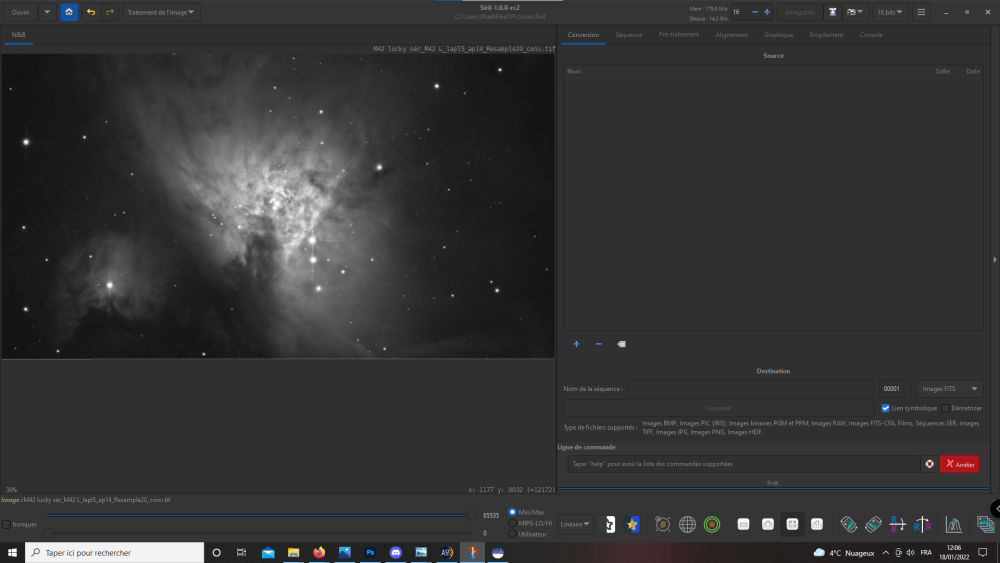Click the Ouvrir button
This screenshot has height=563, width=1000.
[x=21, y=12]
